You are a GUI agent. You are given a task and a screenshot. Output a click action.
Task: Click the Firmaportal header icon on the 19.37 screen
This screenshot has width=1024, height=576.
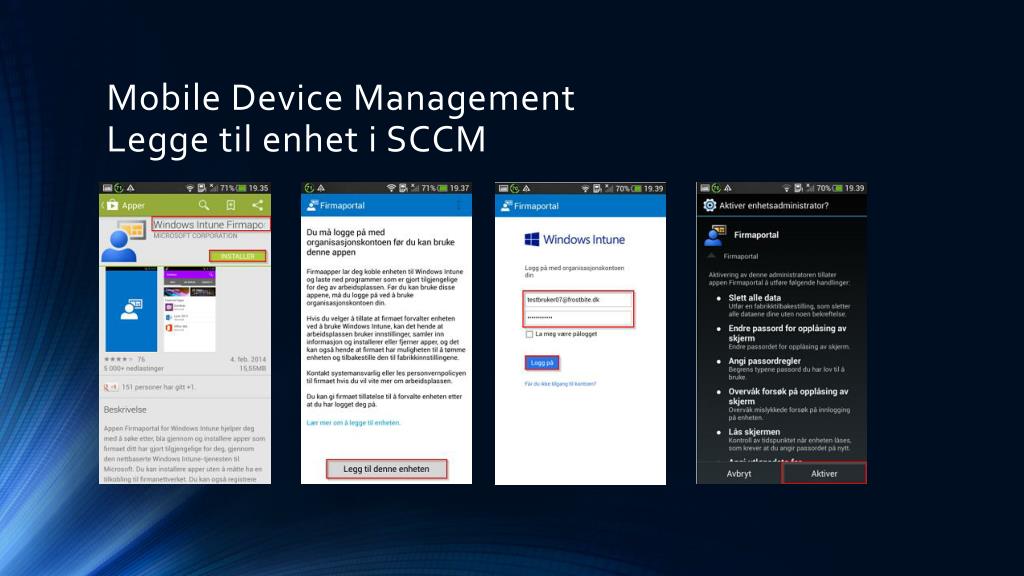312,205
